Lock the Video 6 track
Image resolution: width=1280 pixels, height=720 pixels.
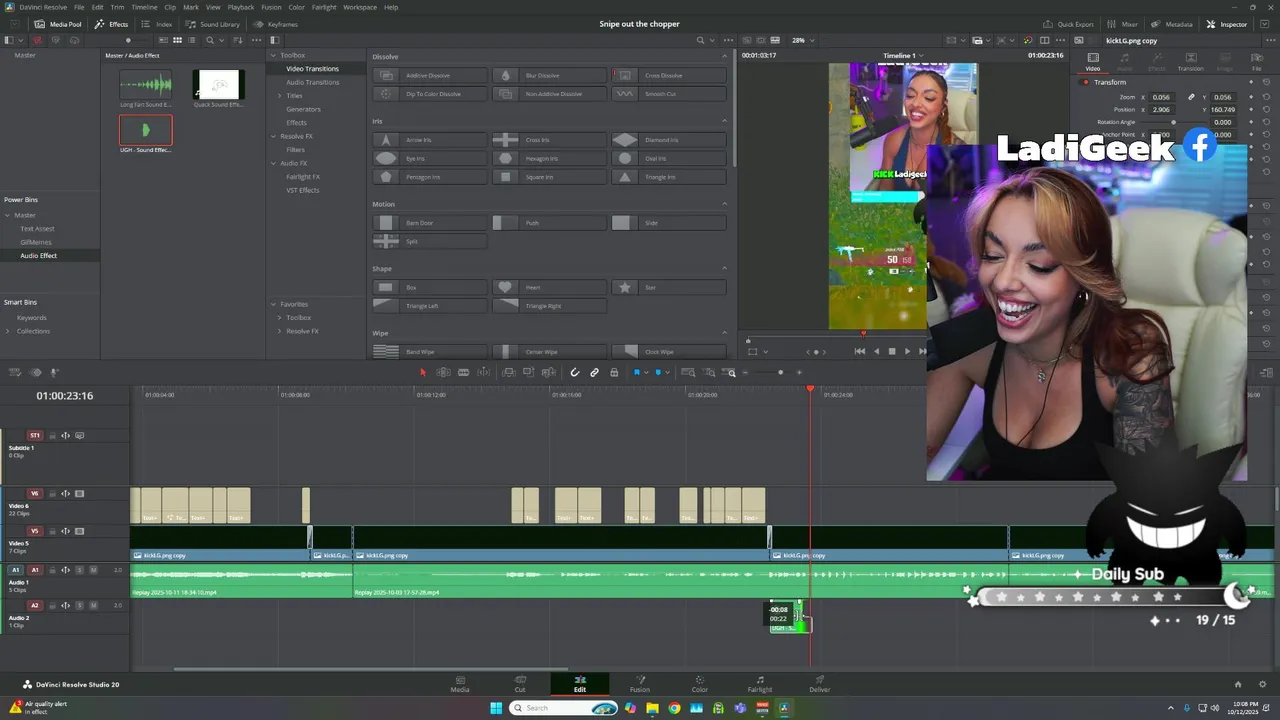pyautogui.click(x=52, y=493)
